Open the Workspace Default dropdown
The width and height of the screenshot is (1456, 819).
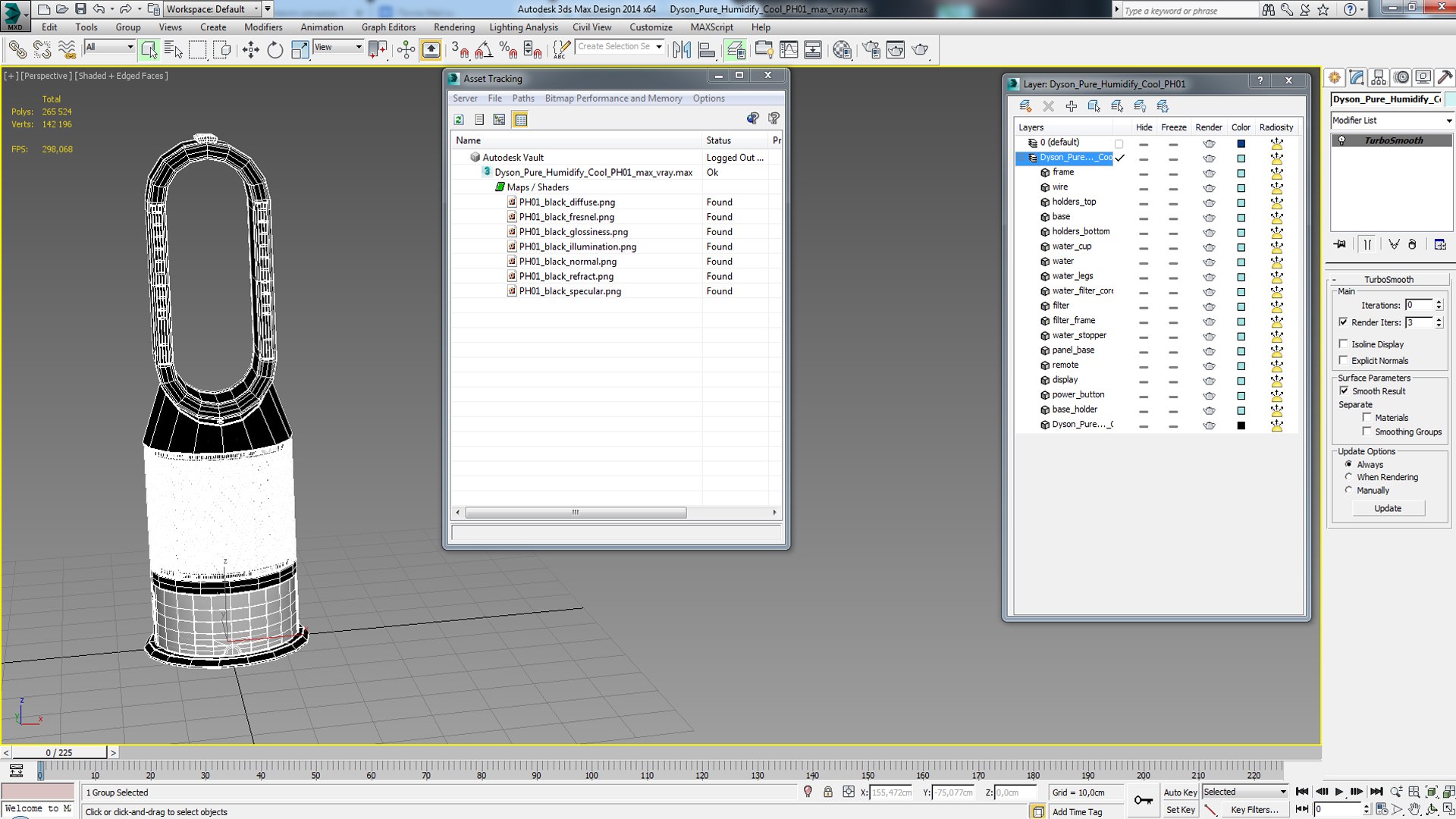pyautogui.click(x=211, y=9)
